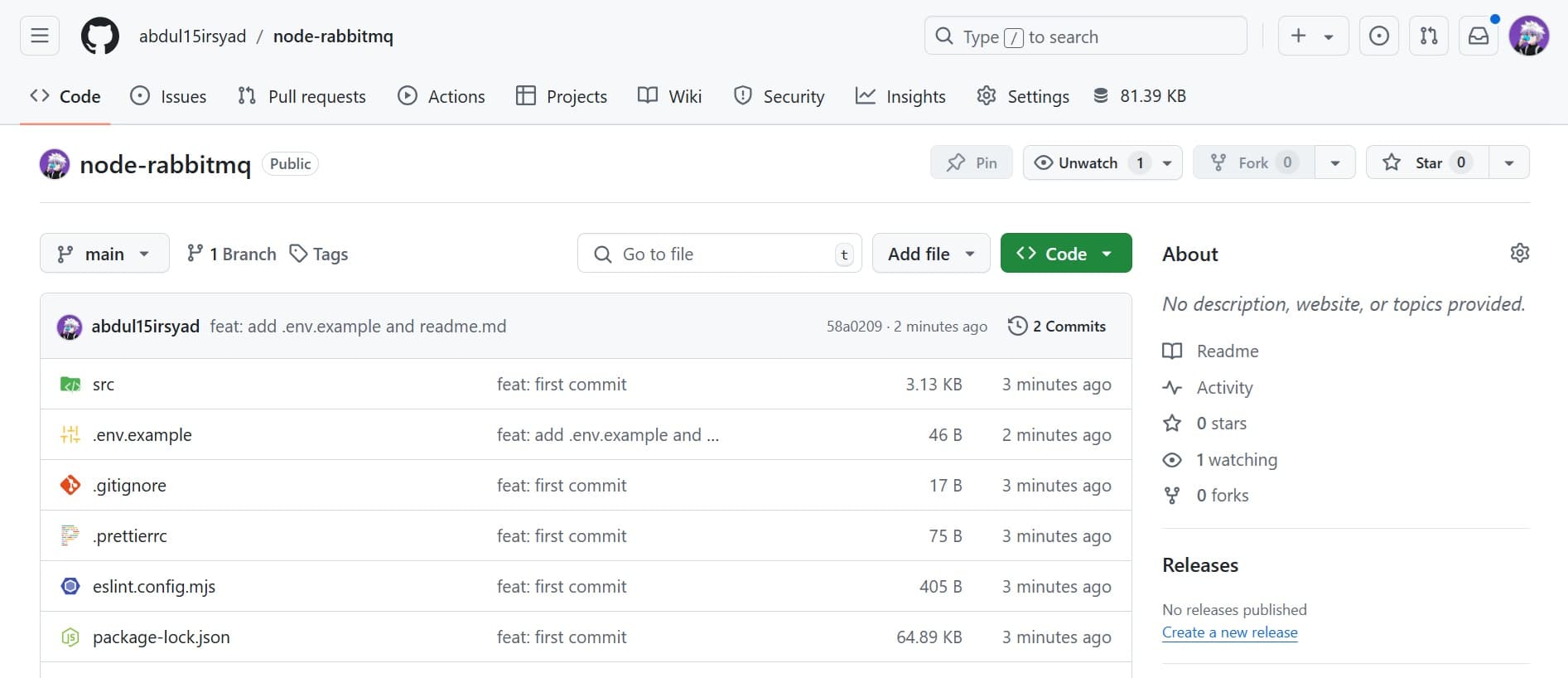Image resolution: width=1568 pixels, height=678 pixels.
Task: Open commit message for .env.example row
Action: (x=608, y=435)
